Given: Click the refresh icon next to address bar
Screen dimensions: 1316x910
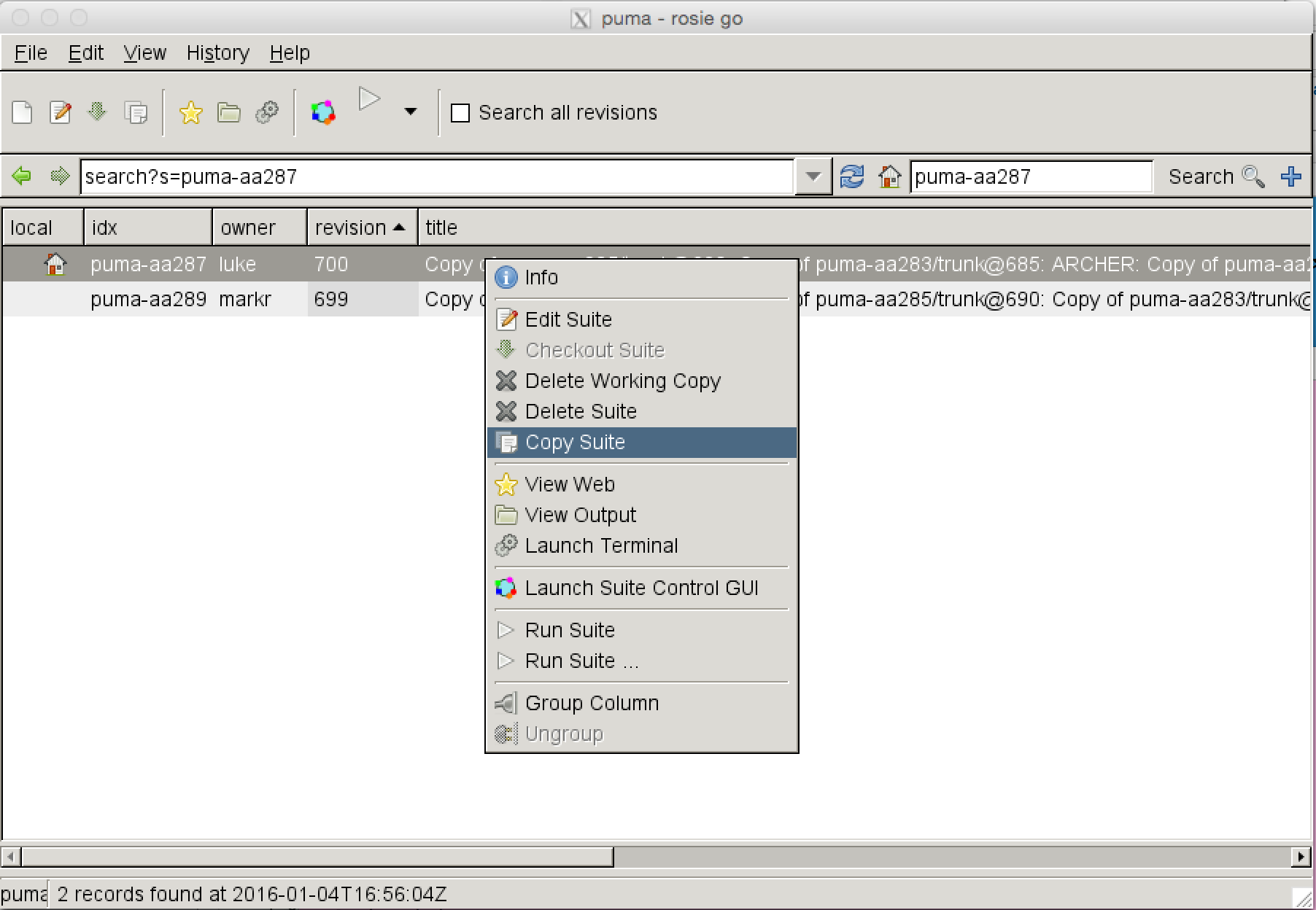Looking at the screenshot, I should [852, 176].
